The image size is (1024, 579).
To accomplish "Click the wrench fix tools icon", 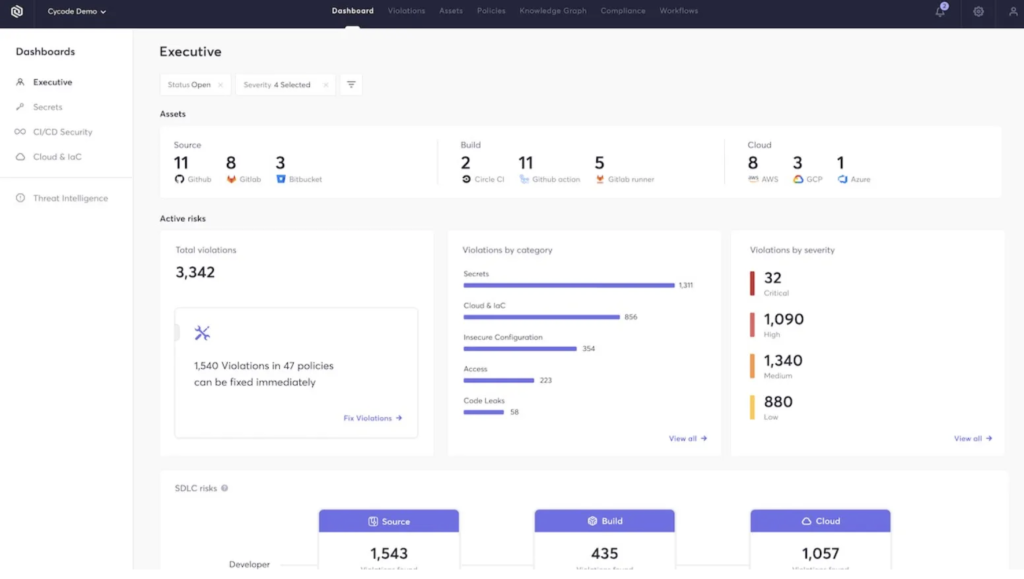I will 202,333.
